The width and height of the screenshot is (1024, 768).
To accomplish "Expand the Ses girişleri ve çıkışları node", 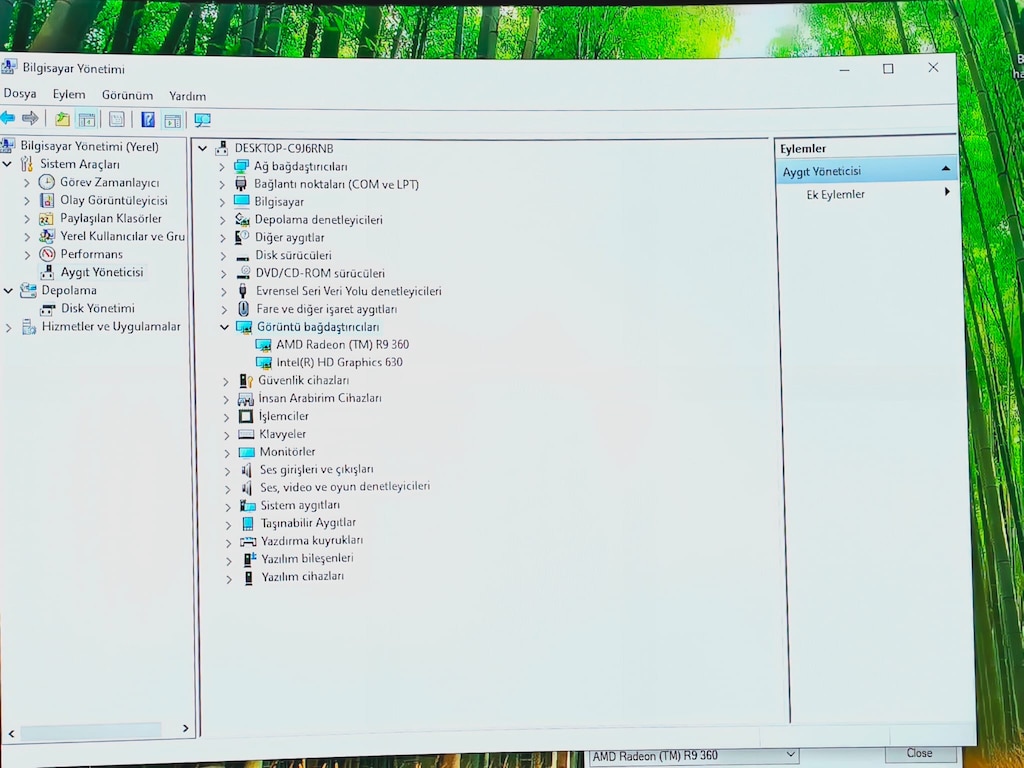I will pyautogui.click(x=227, y=470).
